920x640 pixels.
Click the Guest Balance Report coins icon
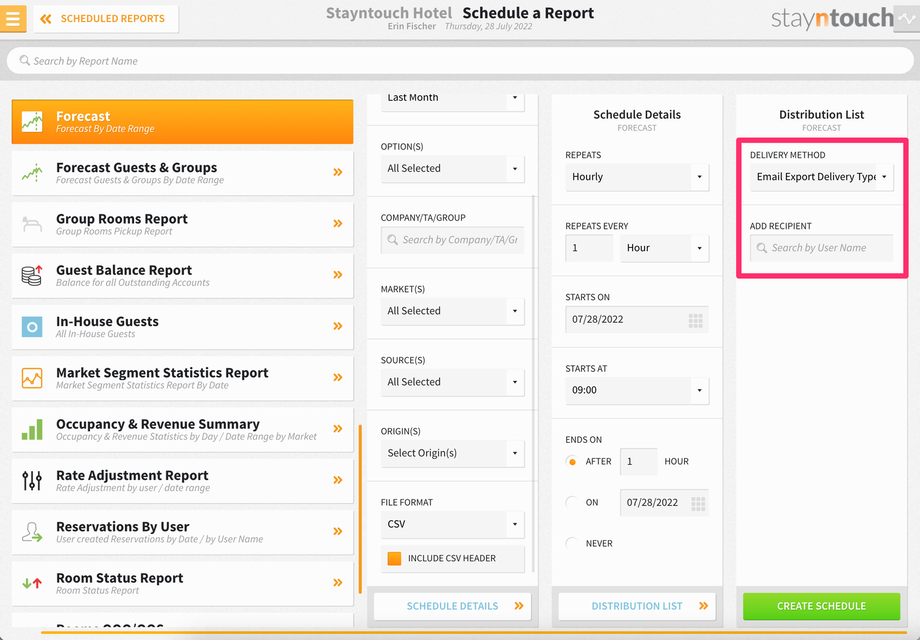pos(32,275)
